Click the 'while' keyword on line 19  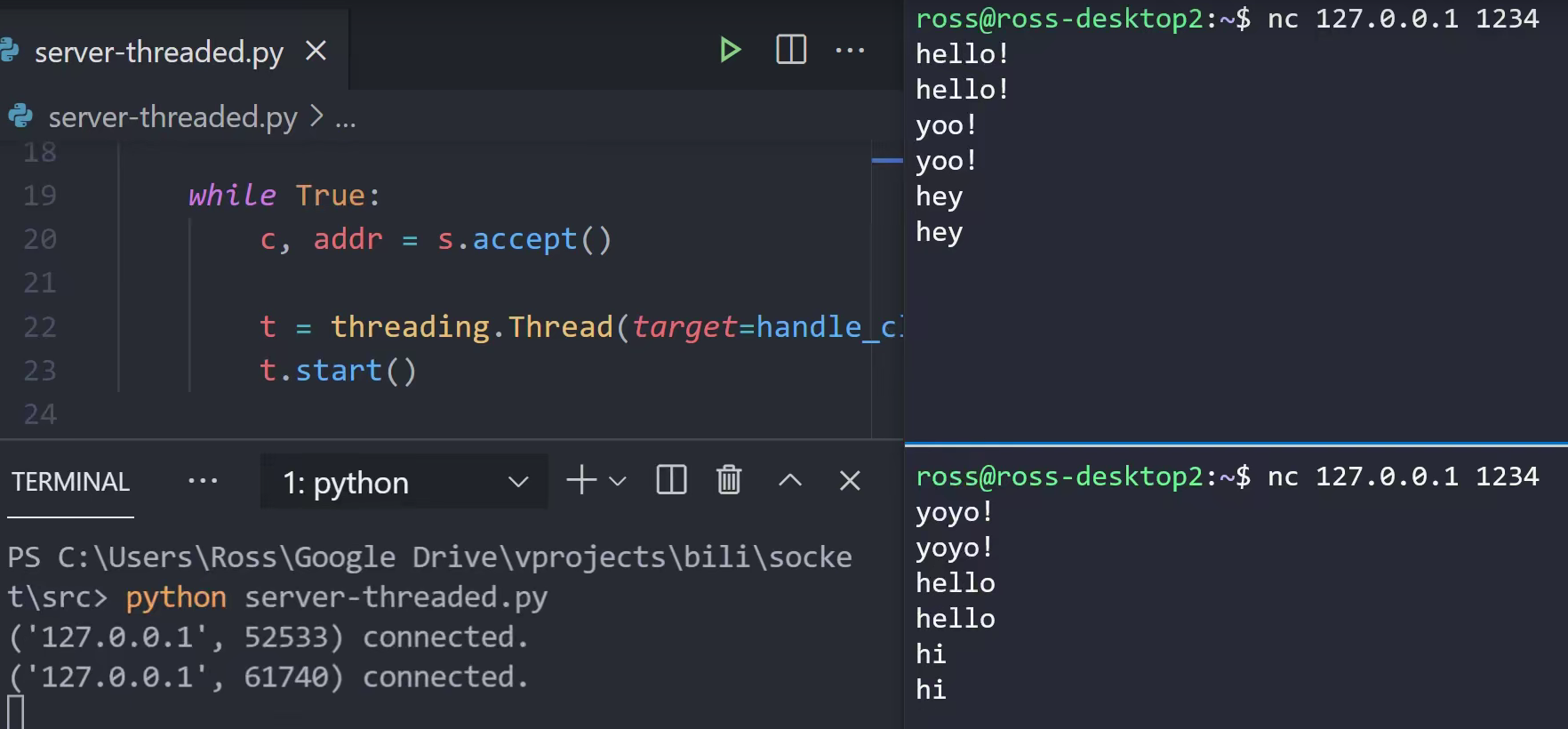pyautogui.click(x=232, y=195)
